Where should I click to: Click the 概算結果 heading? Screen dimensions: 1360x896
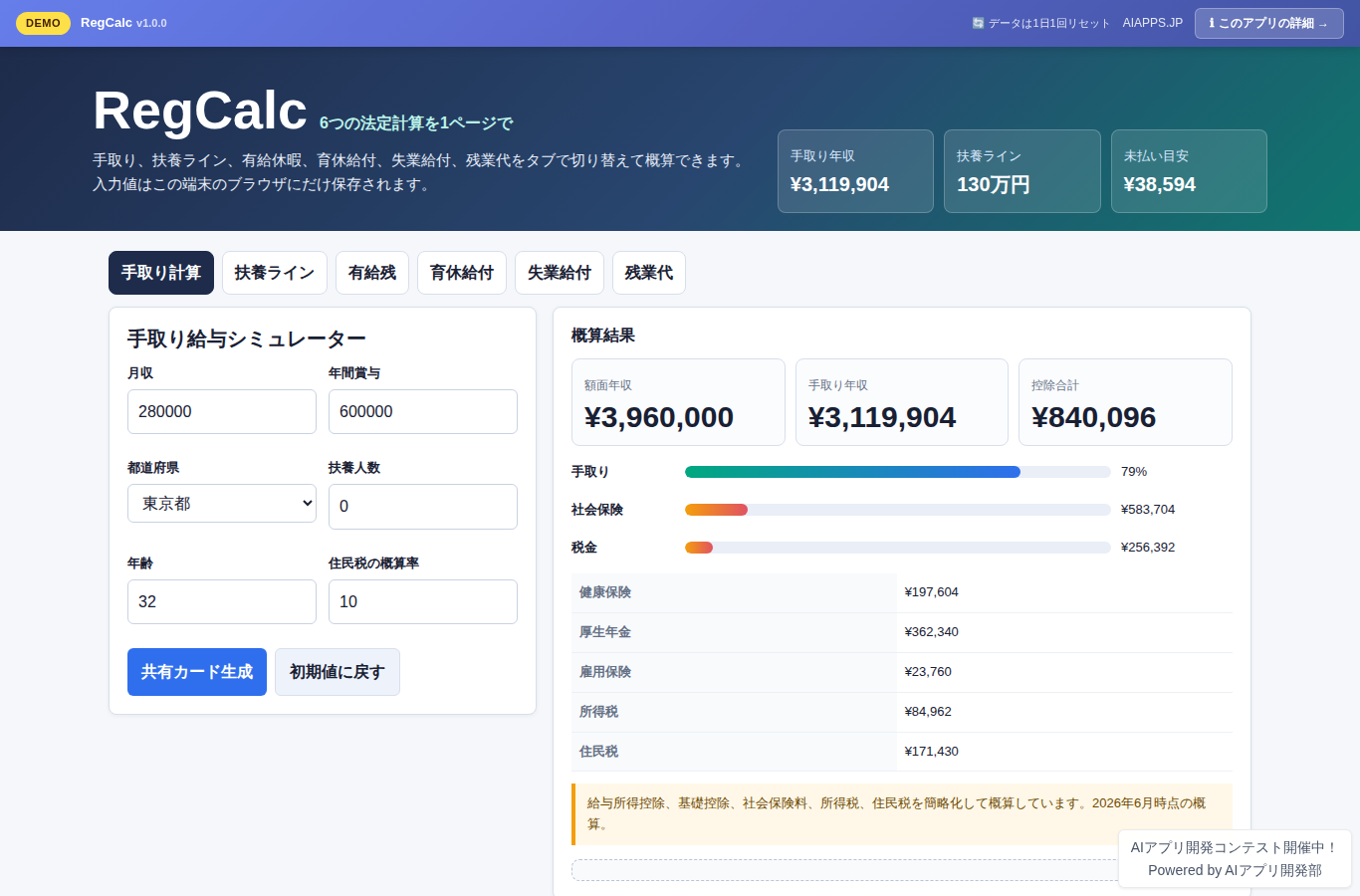point(603,336)
